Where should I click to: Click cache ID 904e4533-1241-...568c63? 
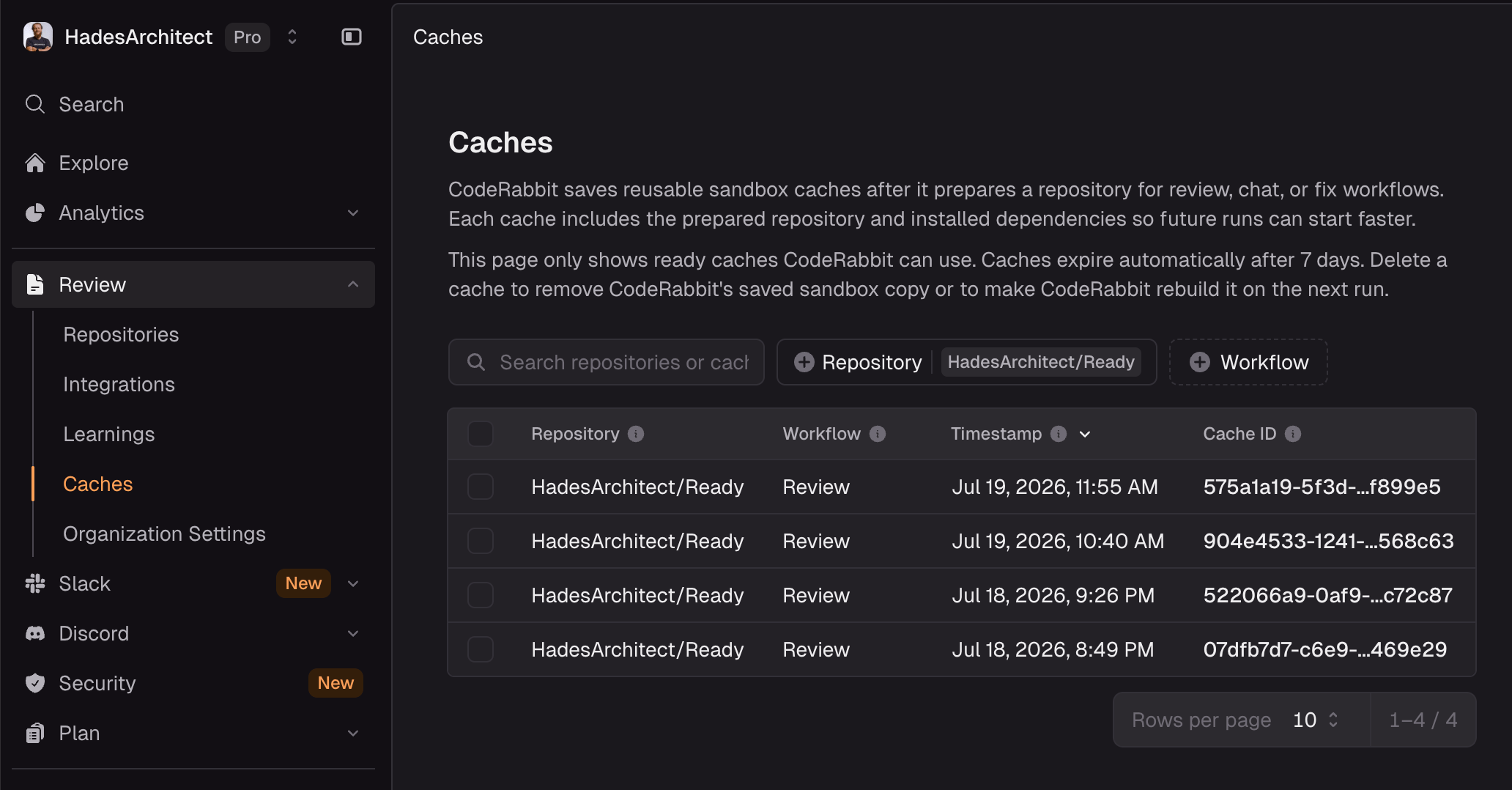(x=1328, y=541)
